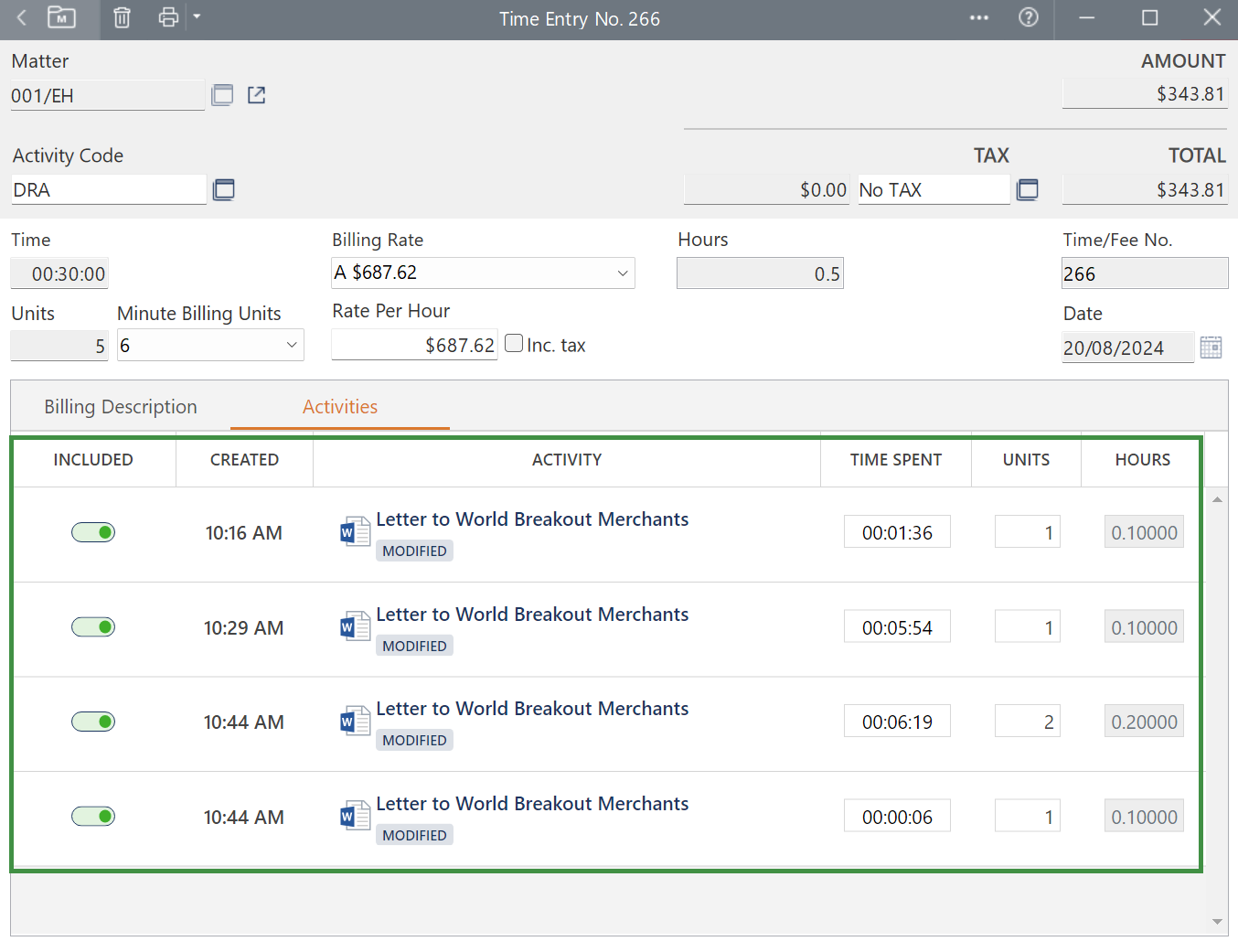Image resolution: width=1238 pixels, height=952 pixels.
Task: Open the Matter lookup icon
Action: (x=222, y=94)
